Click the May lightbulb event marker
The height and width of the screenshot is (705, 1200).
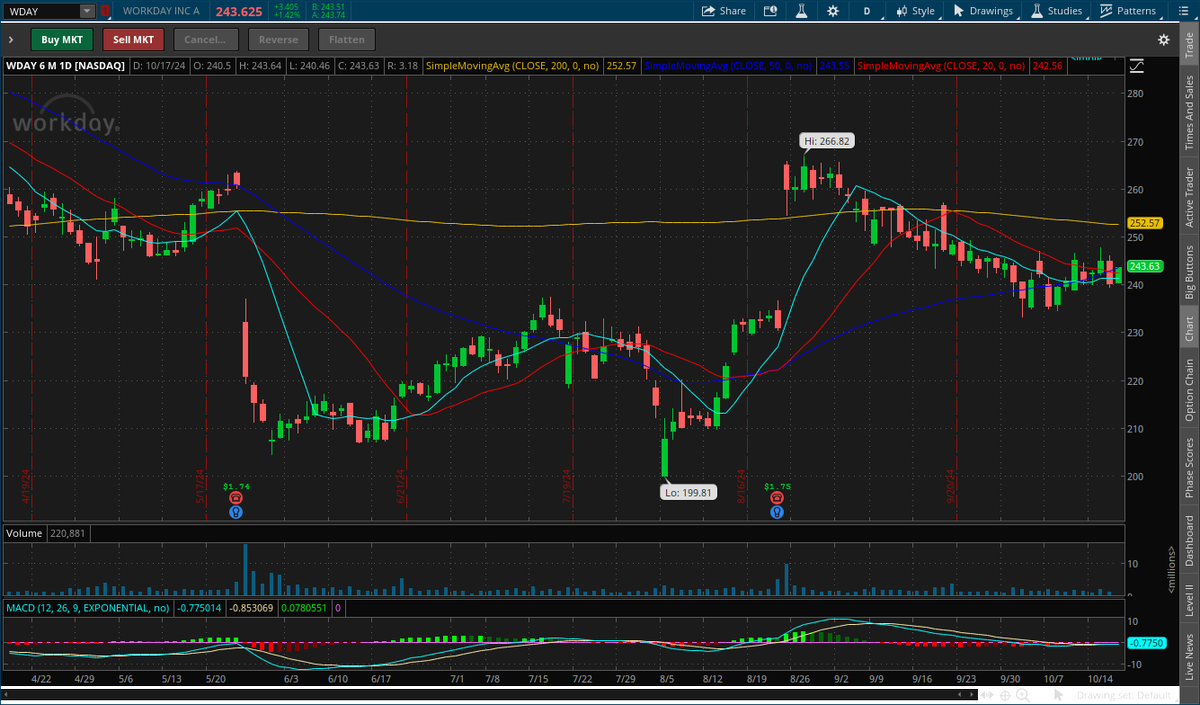point(236,511)
